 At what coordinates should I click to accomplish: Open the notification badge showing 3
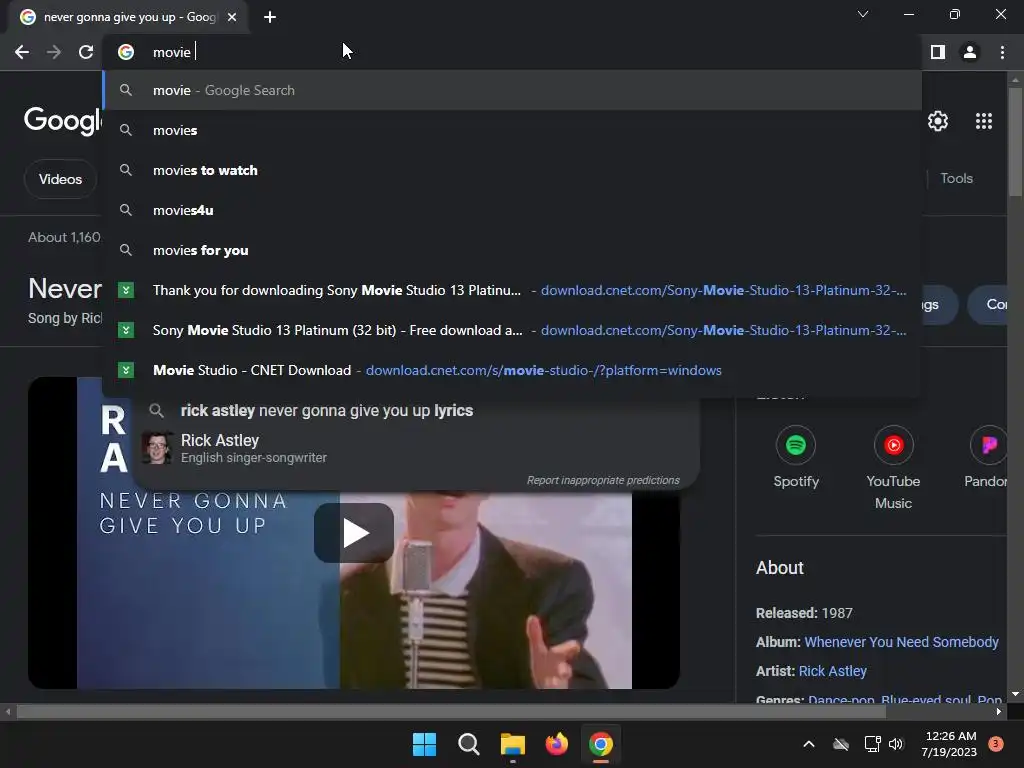996,743
